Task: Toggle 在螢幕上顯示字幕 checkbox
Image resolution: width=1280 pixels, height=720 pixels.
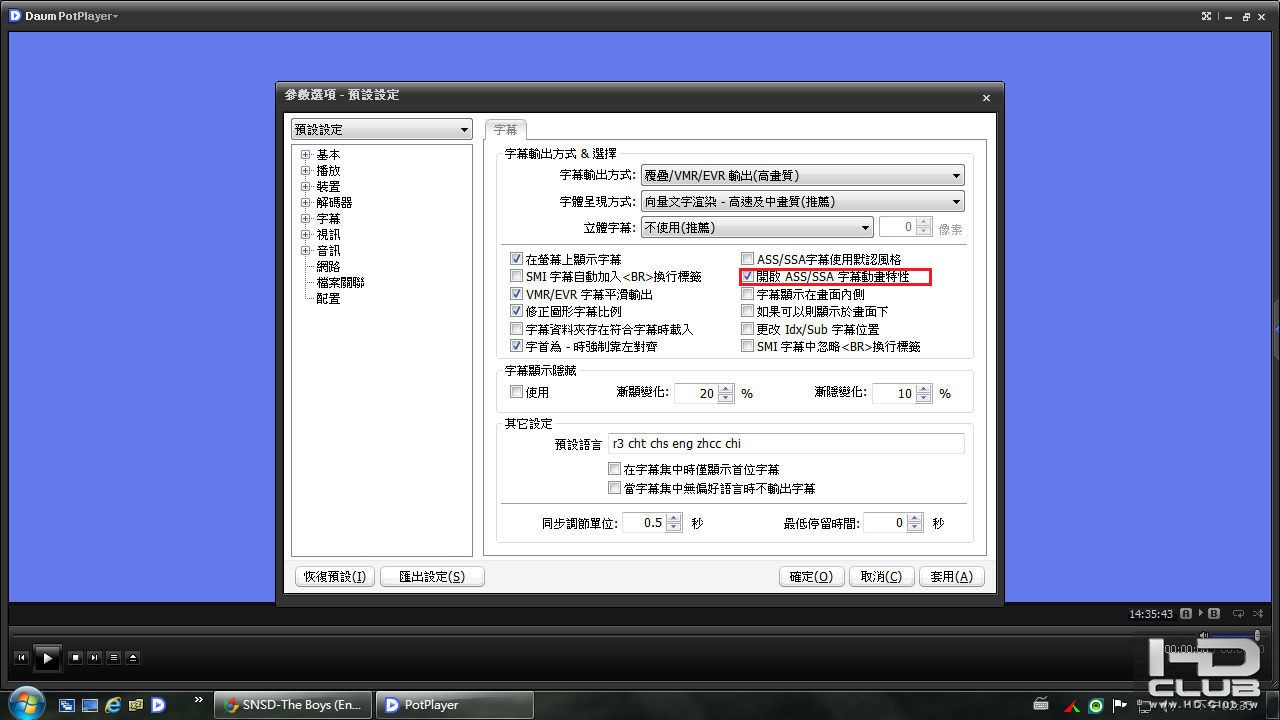Action: pos(516,259)
